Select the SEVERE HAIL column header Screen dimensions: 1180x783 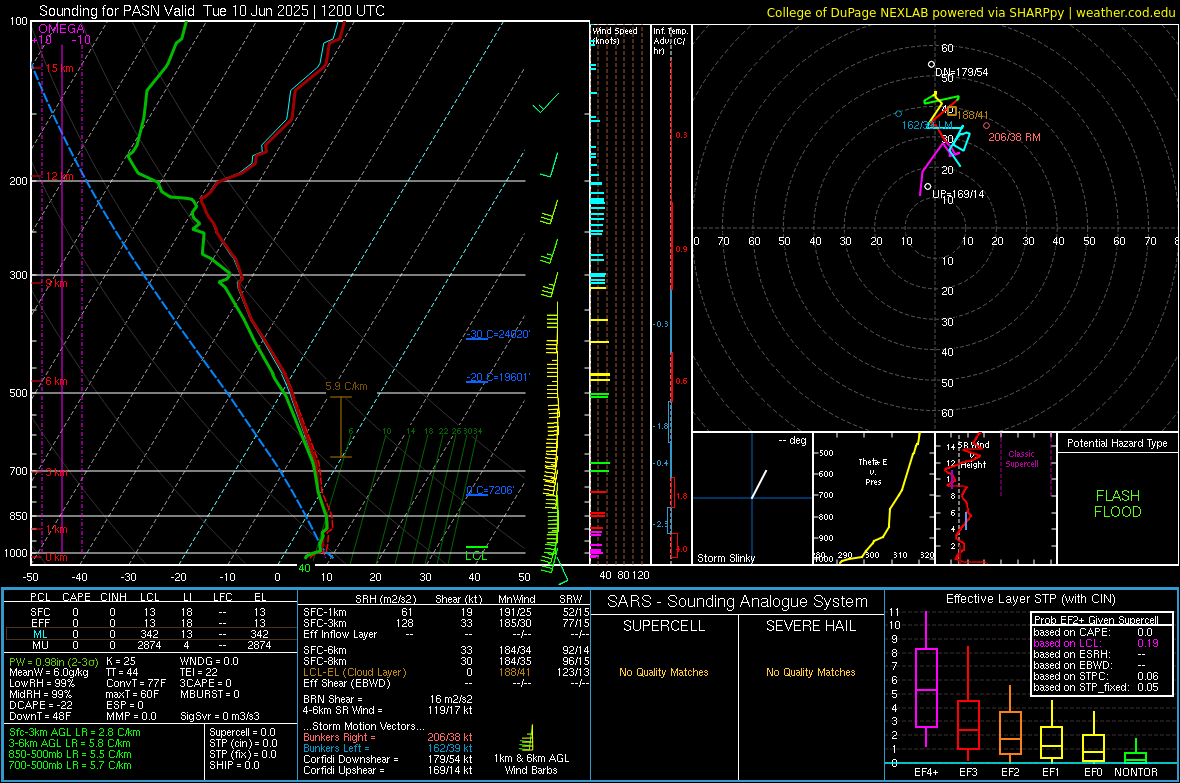[x=810, y=626]
